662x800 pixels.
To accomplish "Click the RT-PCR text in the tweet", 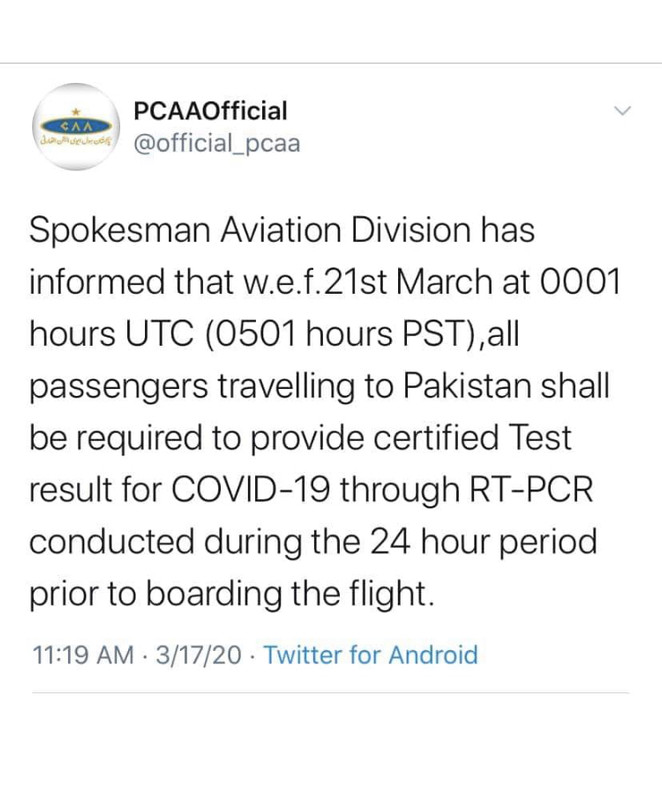I will pyautogui.click(x=530, y=489).
